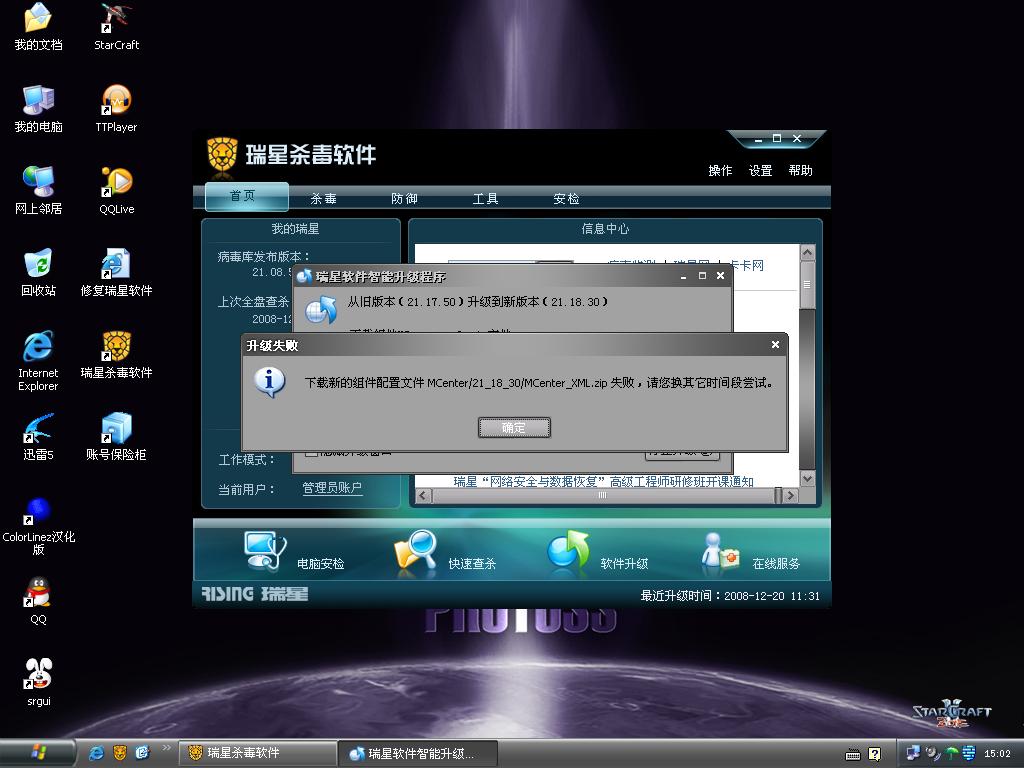Click the keyboard language bar icon

[853, 754]
